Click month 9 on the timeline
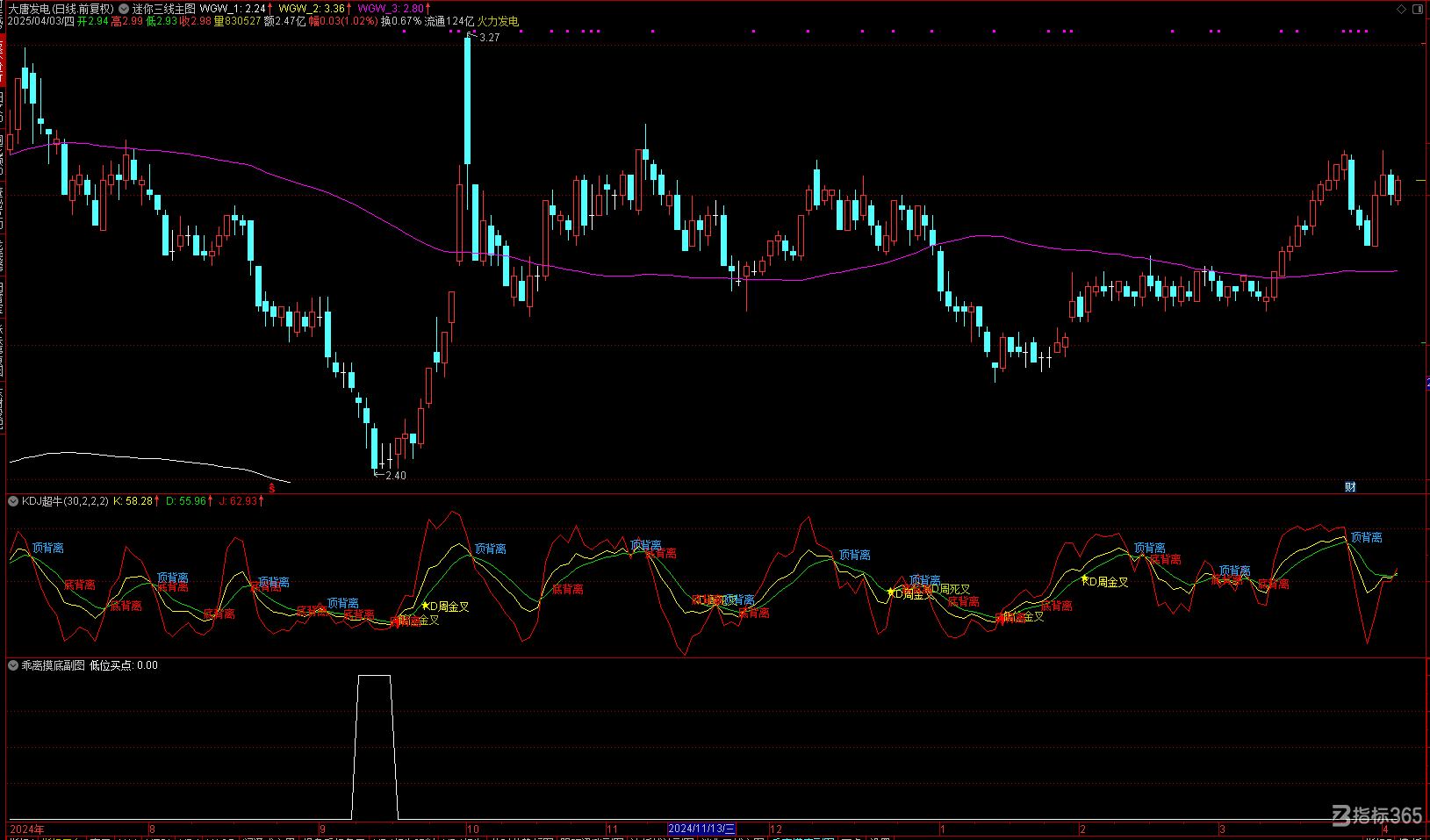Screen dimensions: 1430x840 click(322, 829)
